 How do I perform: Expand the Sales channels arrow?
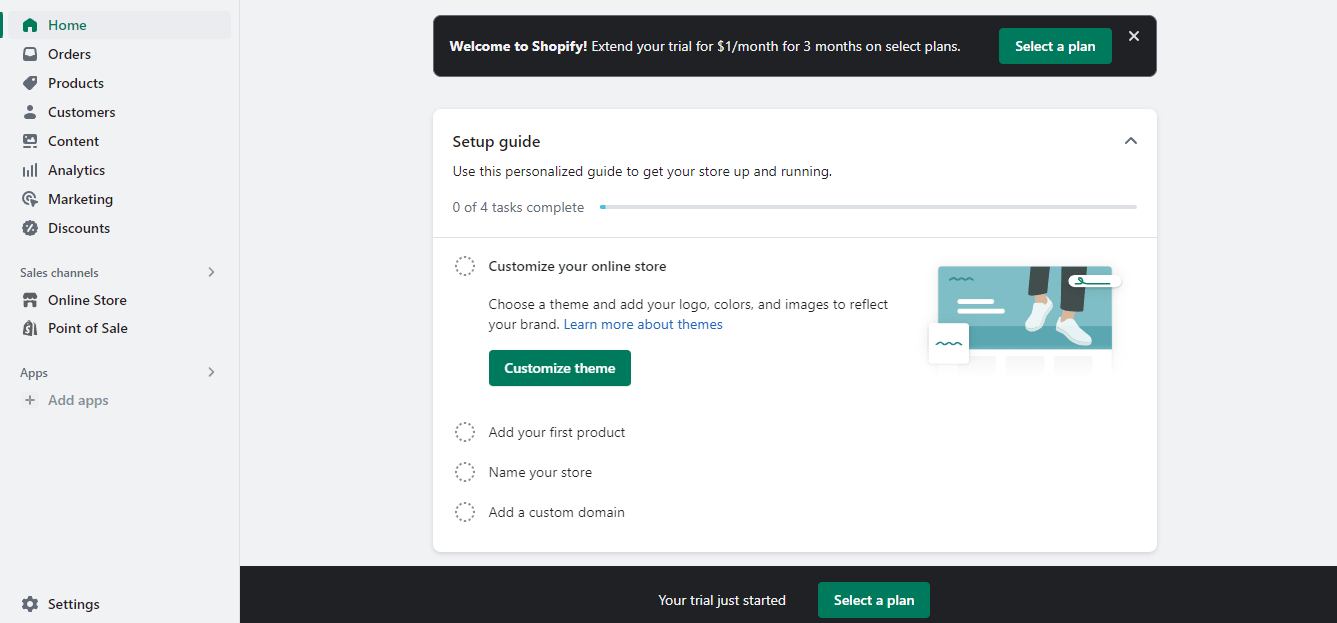click(x=211, y=272)
